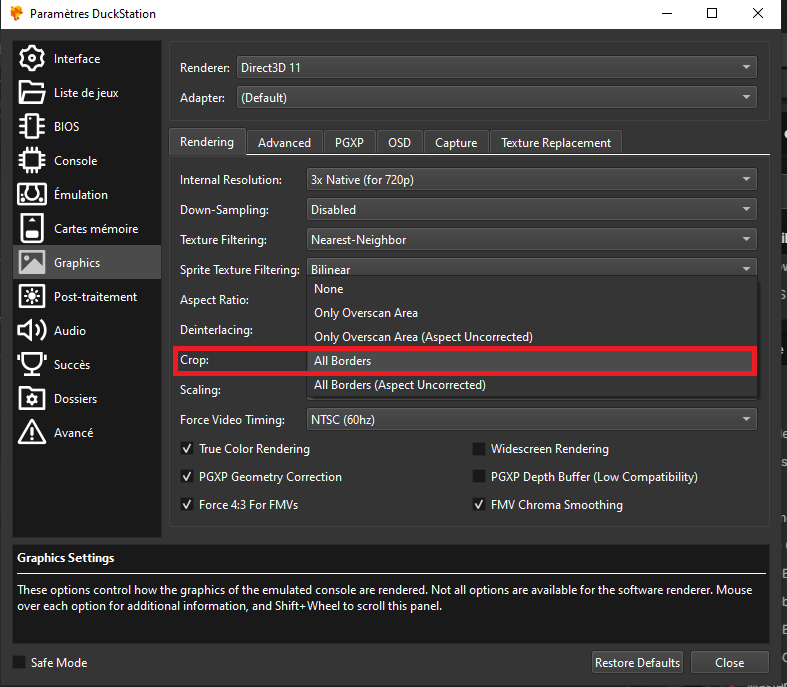
Task: Click the Close button
Action: pos(729,662)
